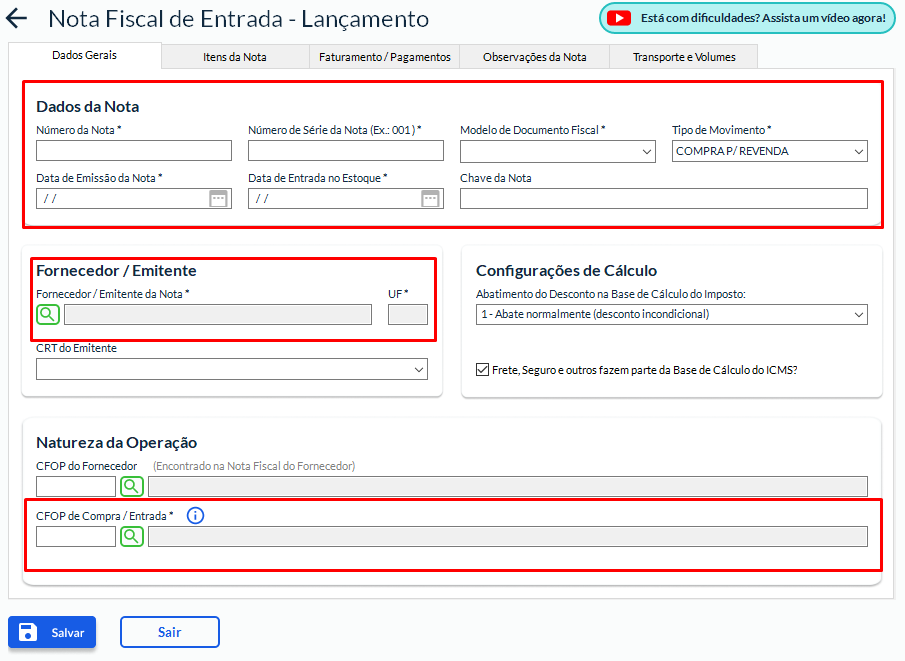Go to the Transporte e Volumes tab
This screenshot has height=661, width=905.
(x=683, y=57)
